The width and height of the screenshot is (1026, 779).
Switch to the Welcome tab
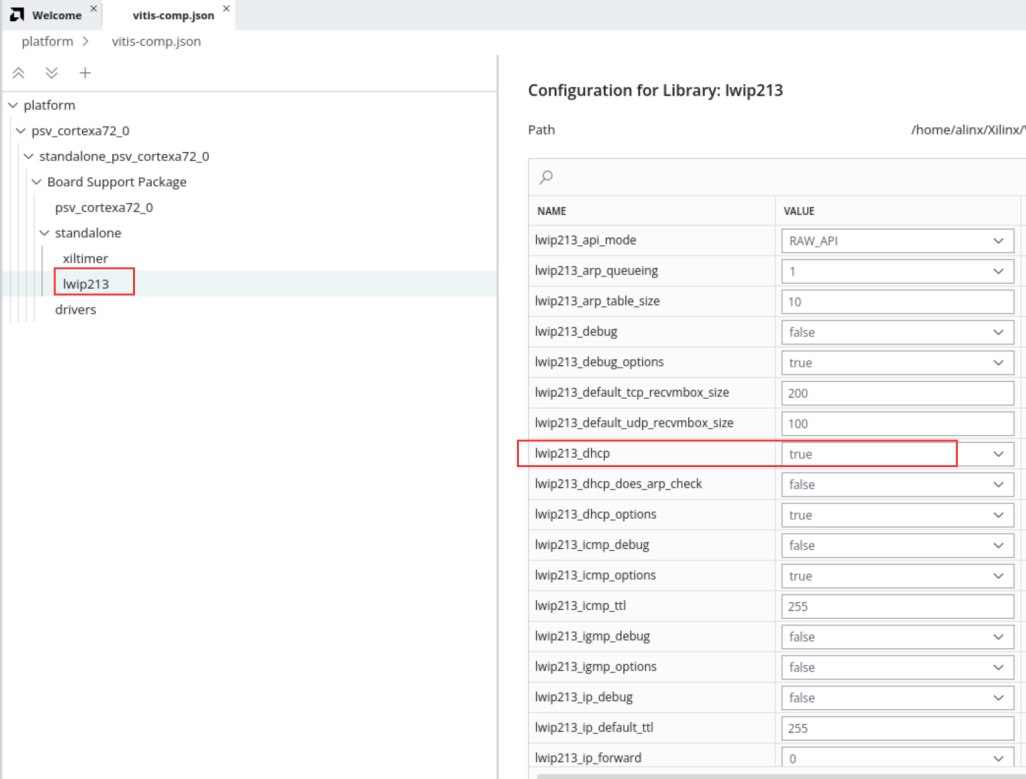pos(56,15)
